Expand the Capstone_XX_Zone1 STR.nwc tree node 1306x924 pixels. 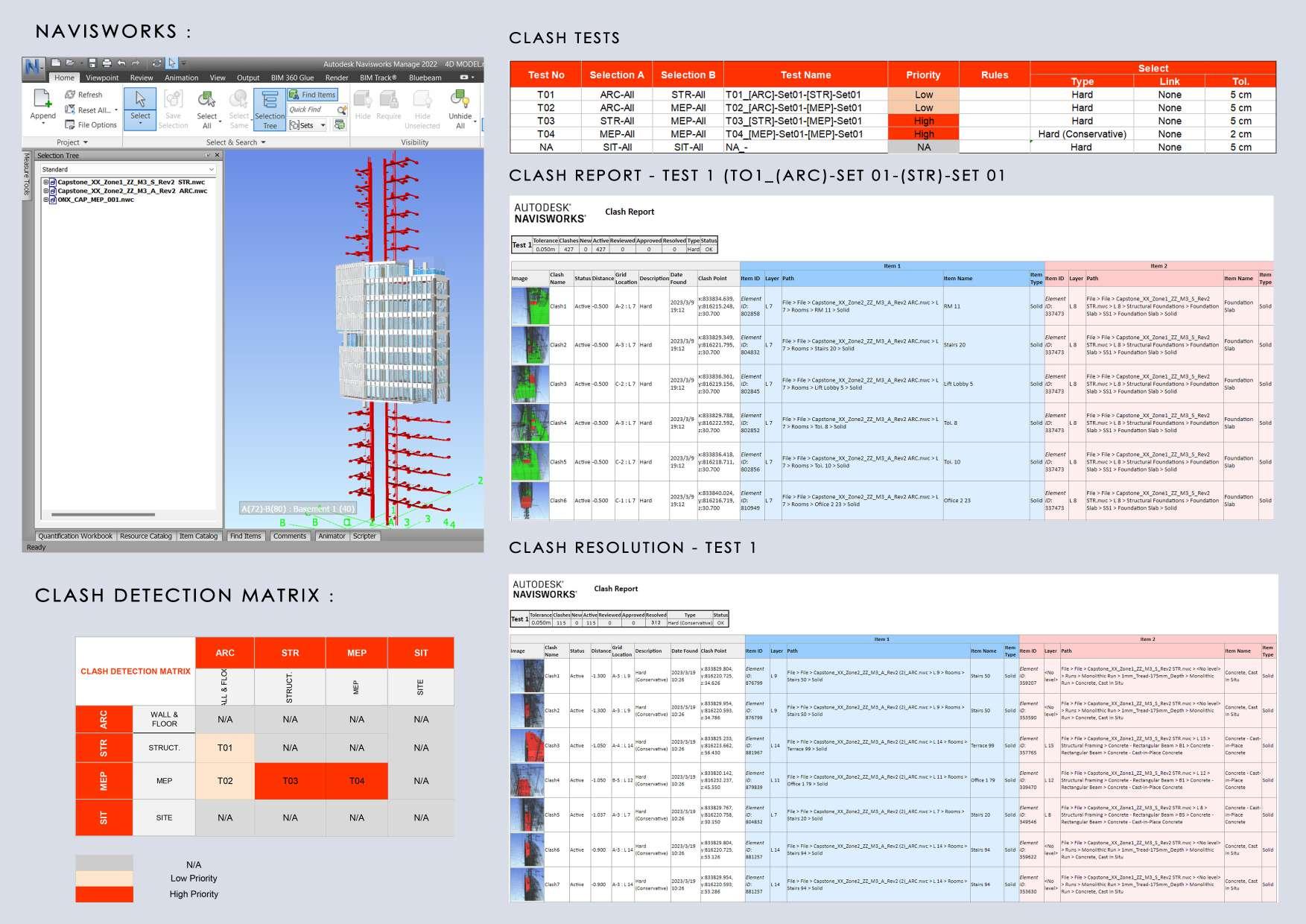[x=45, y=182]
